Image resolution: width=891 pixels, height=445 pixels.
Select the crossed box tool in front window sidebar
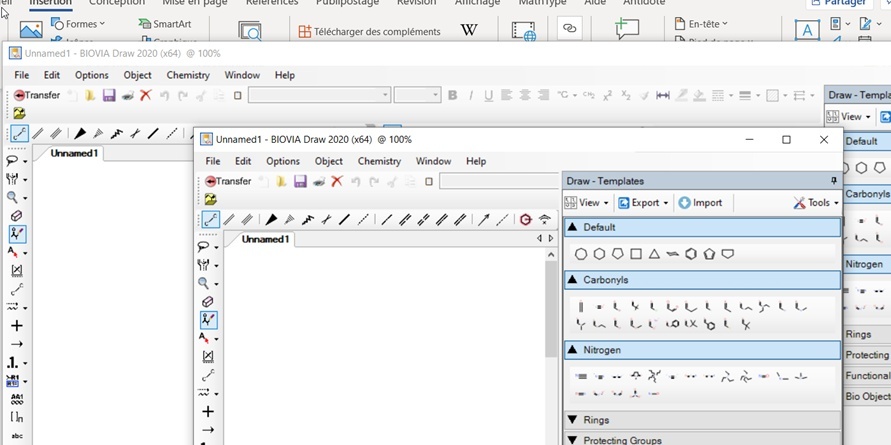[x=208, y=356]
